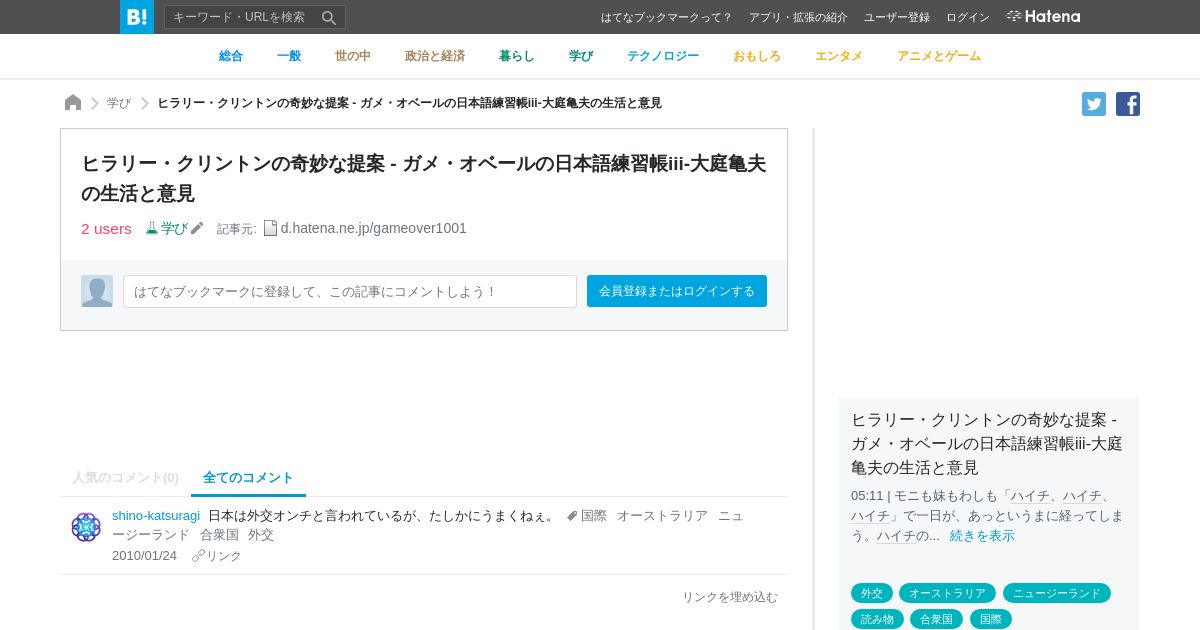Select 一般 category menu

(x=289, y=56)
